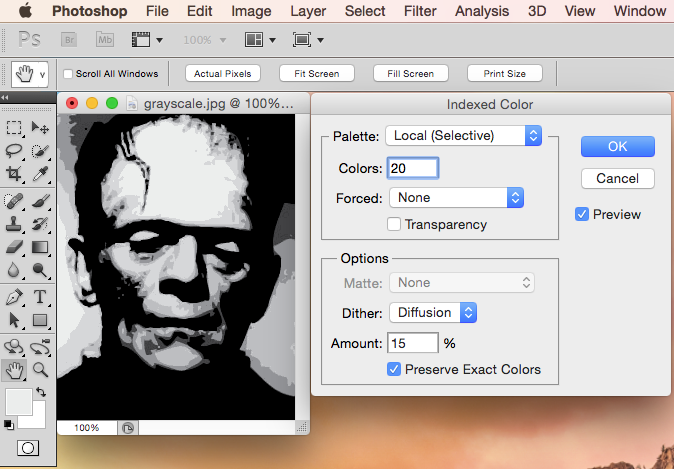Click the Colors number field
674x469 pixels.
pos(413,168)
